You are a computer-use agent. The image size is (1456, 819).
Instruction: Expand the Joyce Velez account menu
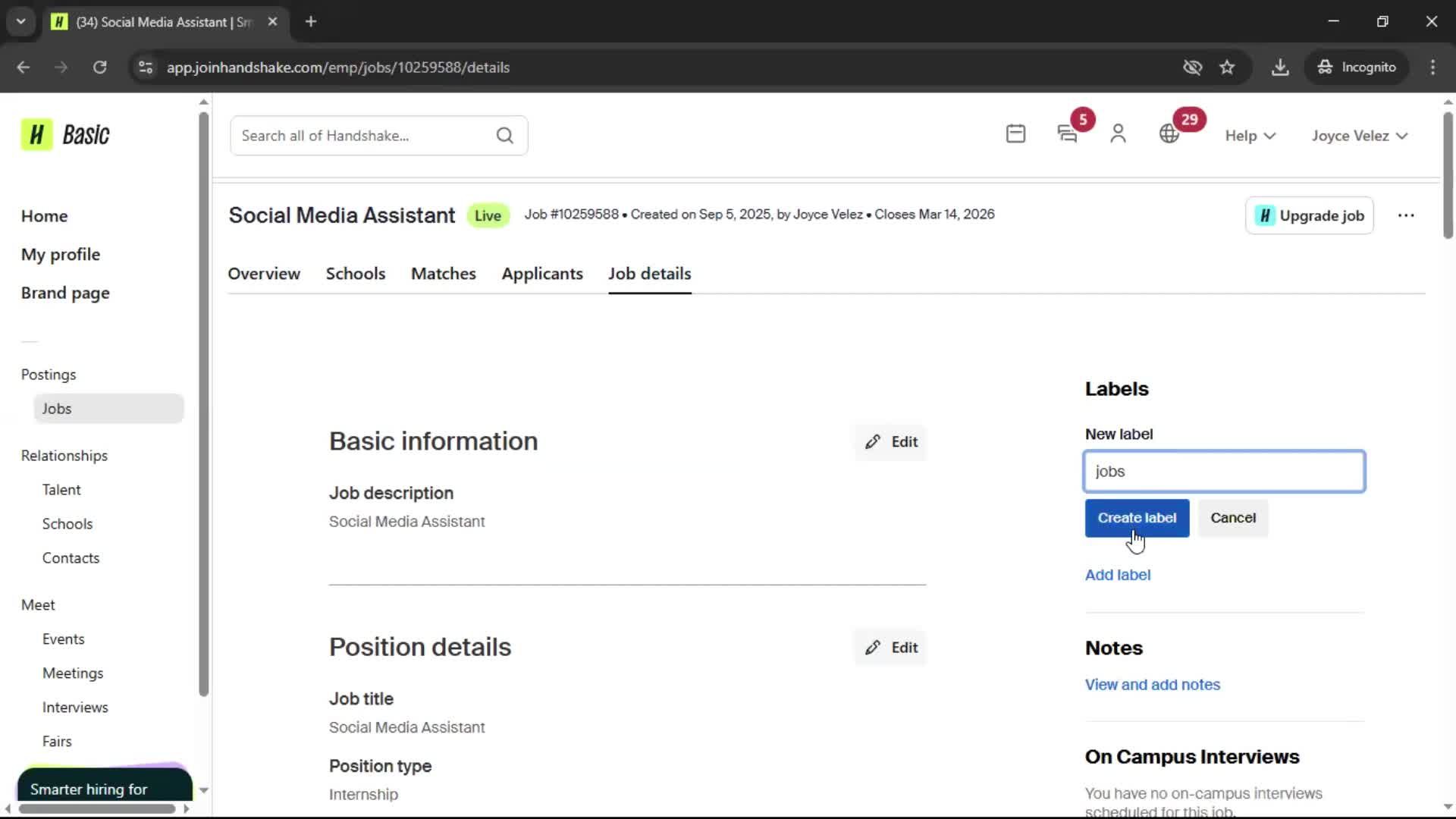[1360, 136]
